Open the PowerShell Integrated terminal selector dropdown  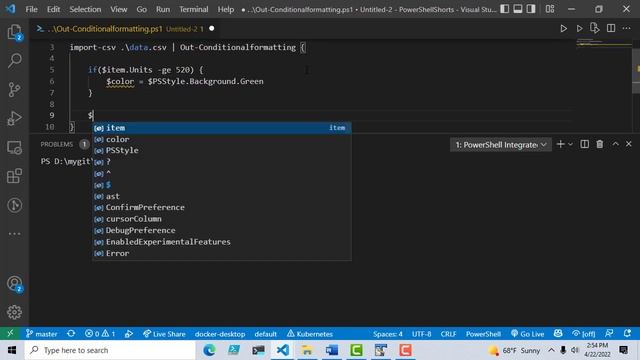501,145
